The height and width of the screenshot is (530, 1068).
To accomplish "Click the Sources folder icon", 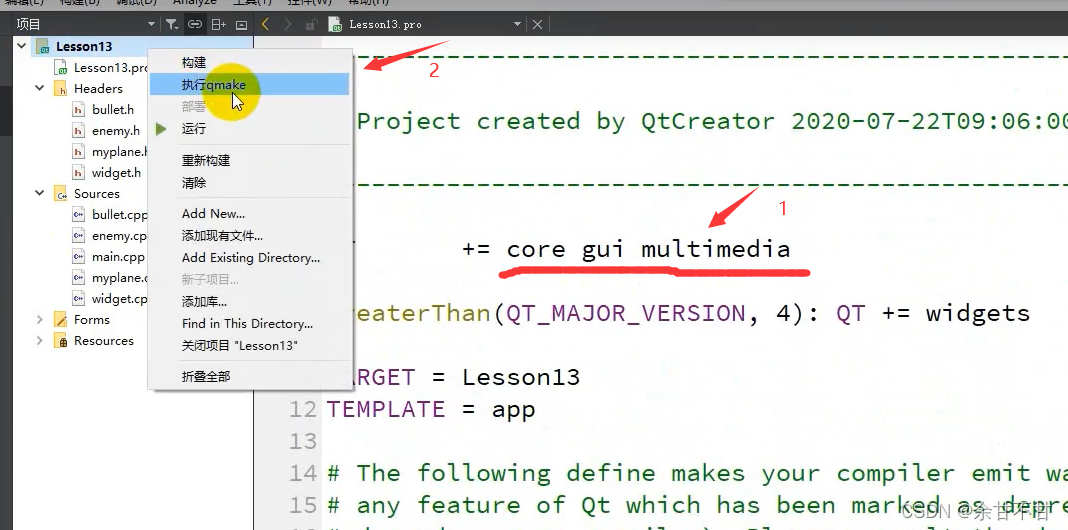I will tap(61, 193).
